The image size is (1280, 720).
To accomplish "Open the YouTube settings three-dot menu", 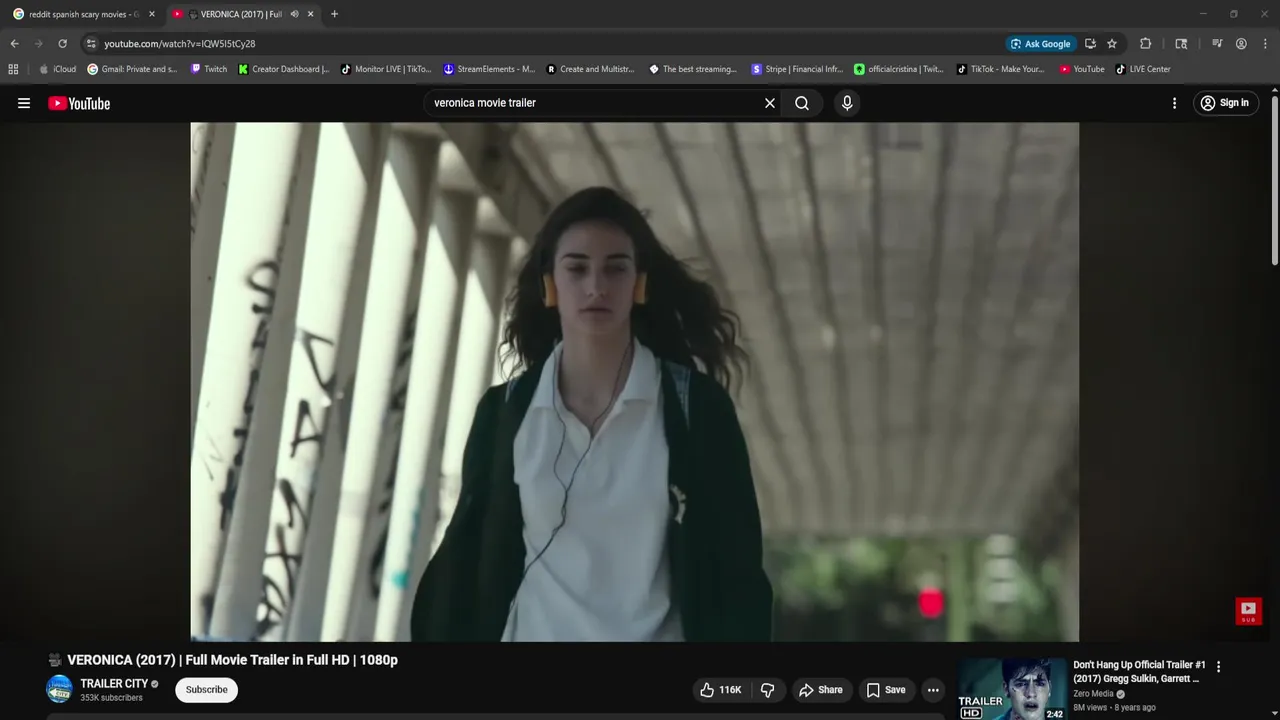I will tap(1174, 103).
